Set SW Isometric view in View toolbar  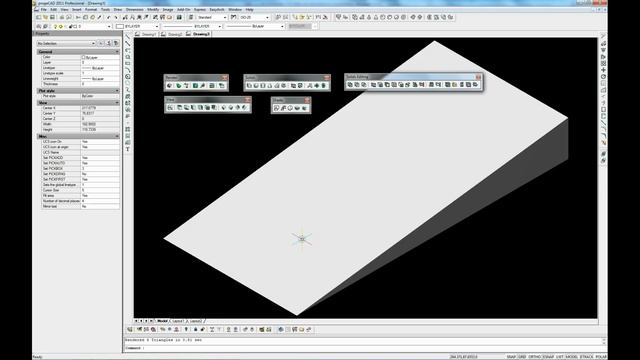(224, 107)
